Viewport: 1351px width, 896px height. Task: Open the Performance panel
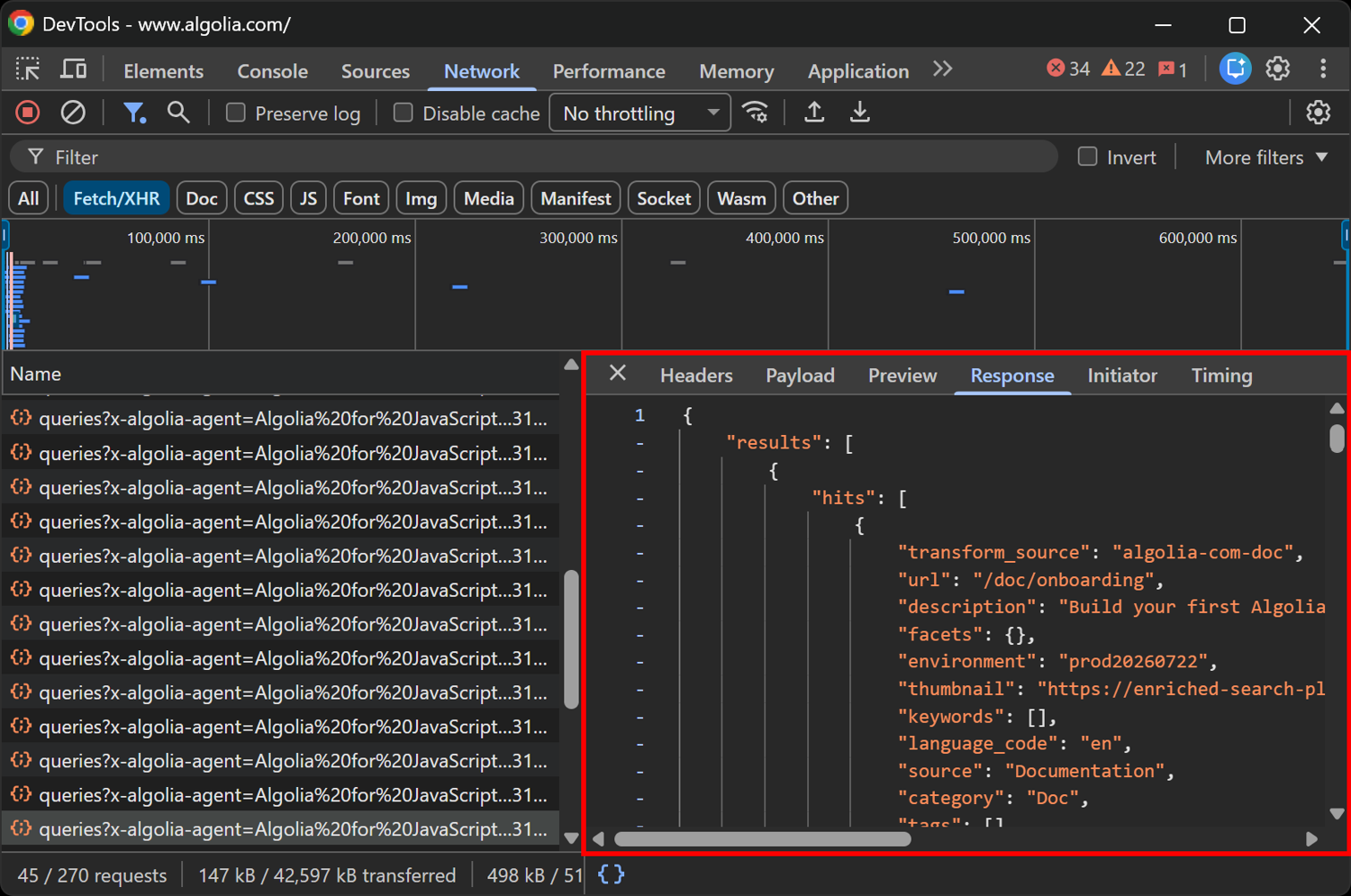click(609, 70)
